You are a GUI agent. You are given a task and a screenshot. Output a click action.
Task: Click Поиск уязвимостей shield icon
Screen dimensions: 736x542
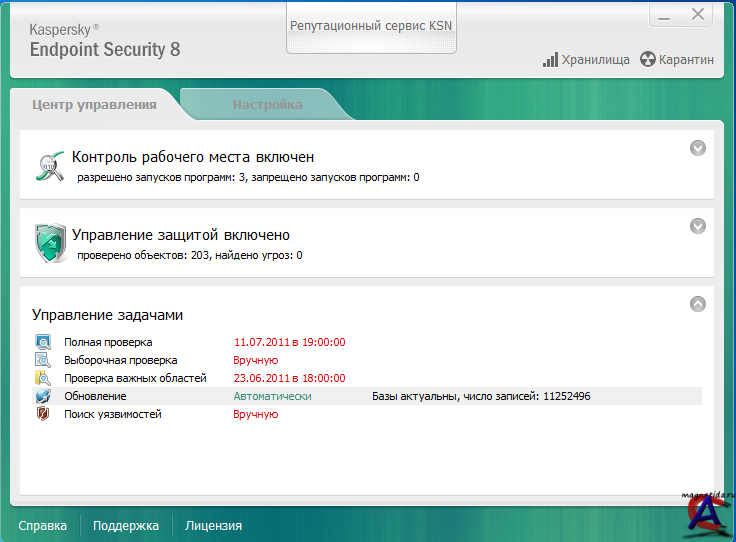tap(43, 414)
